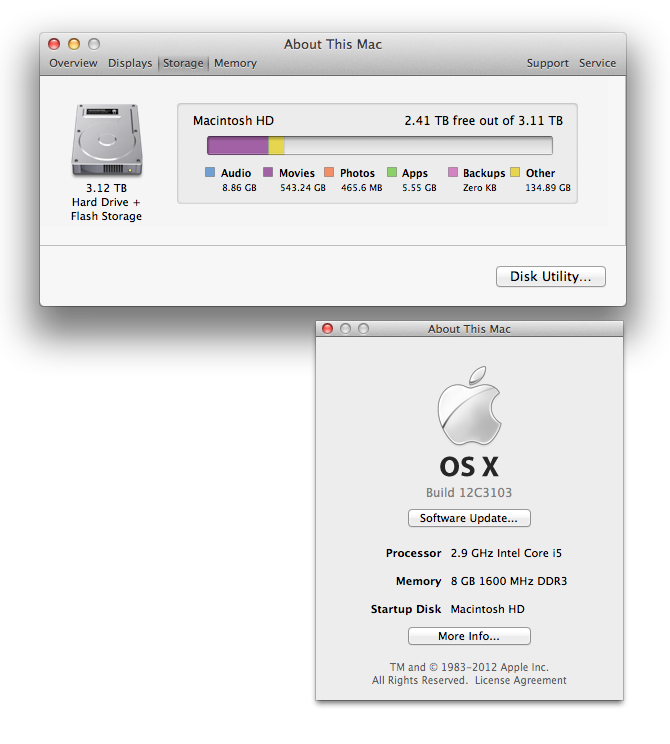The height and width of the screenshot is (744, 670).
Task: Open Disk Utility from the Storage window
Action: point(551,277)
